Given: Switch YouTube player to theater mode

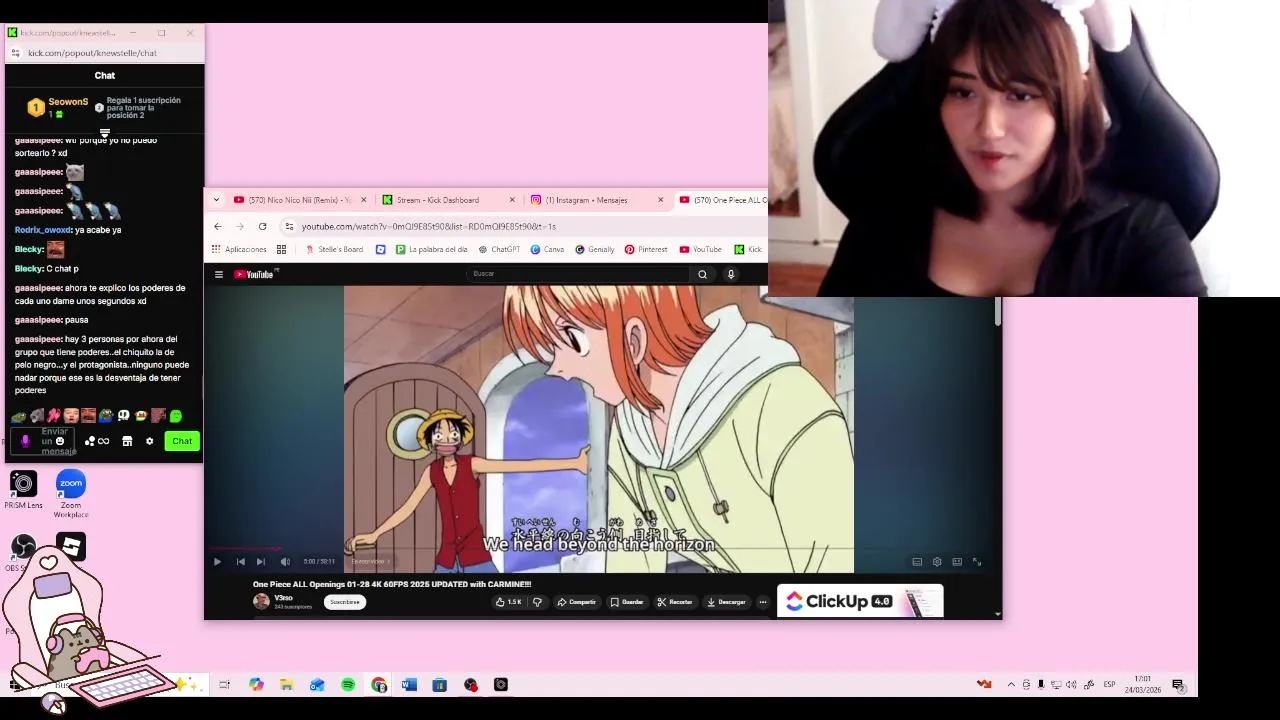Looking at the screenshot, I should 957,562.
